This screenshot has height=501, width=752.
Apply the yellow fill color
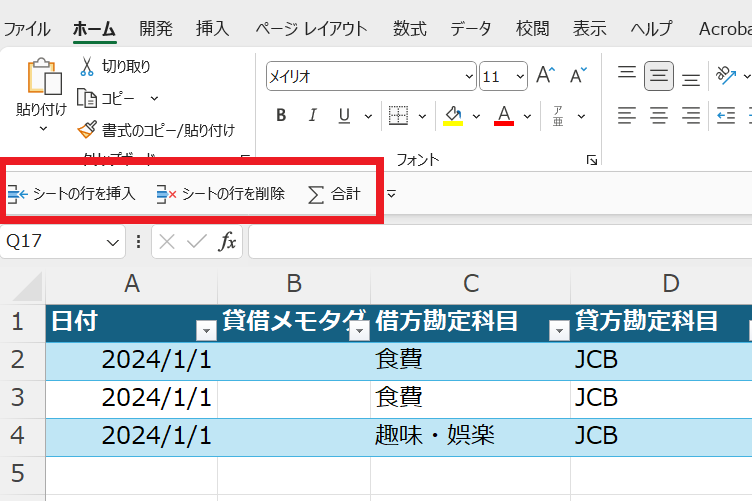453,116
